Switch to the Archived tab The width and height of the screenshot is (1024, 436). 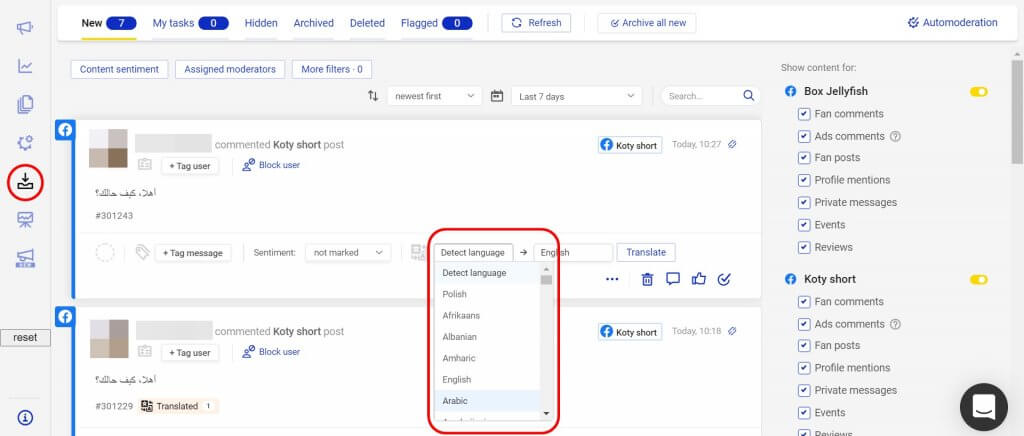314,23
